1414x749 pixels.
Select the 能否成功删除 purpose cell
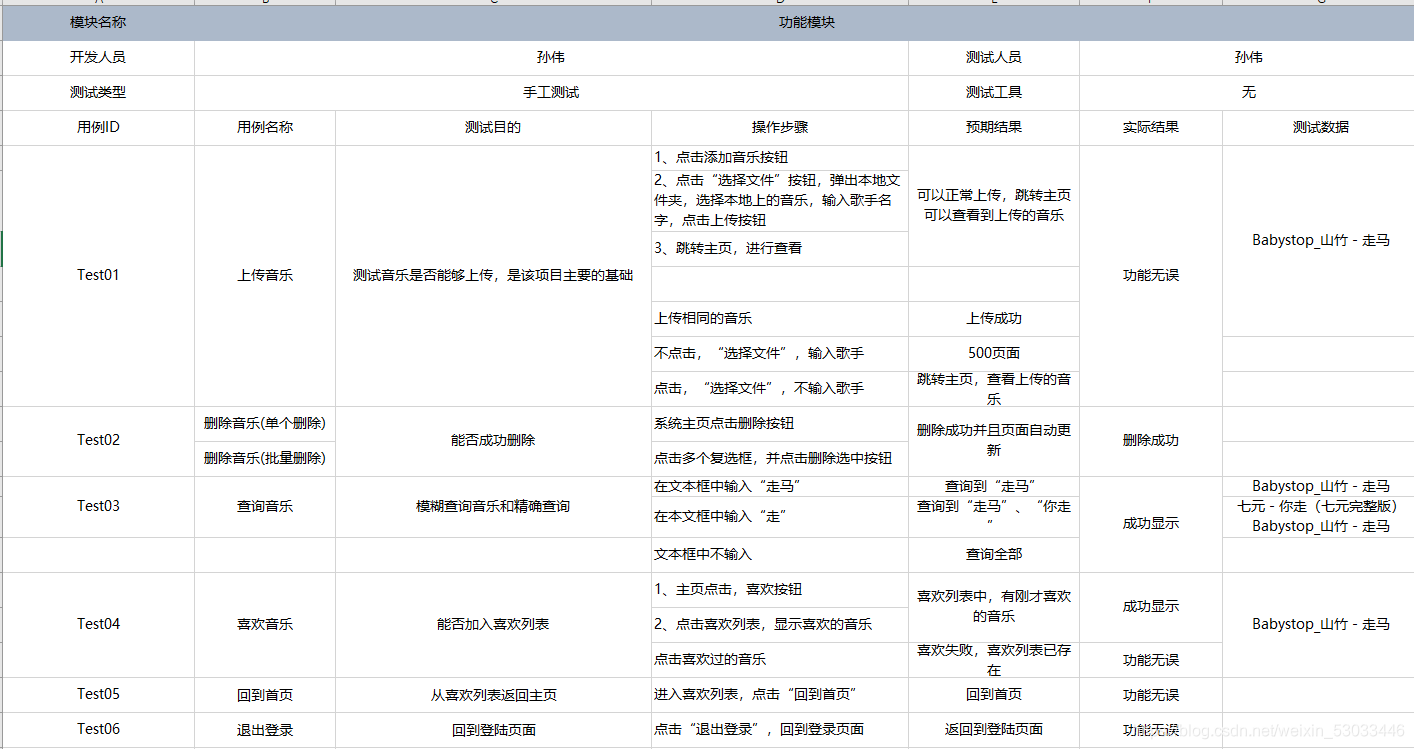pos(493,441)
